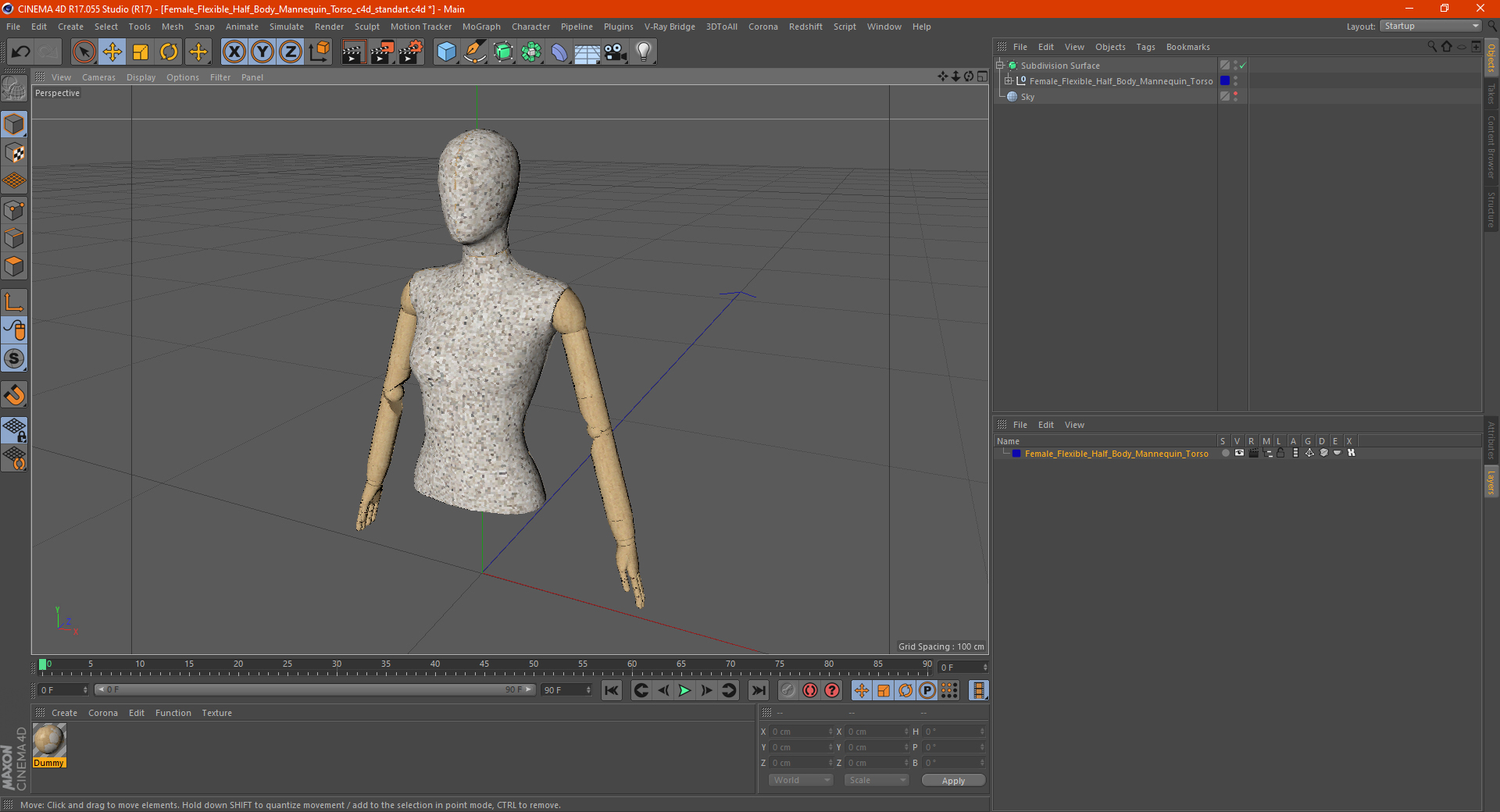1500x812 pixels.
Task: Open the MoGraph main menu
Action: pos(481,27)
